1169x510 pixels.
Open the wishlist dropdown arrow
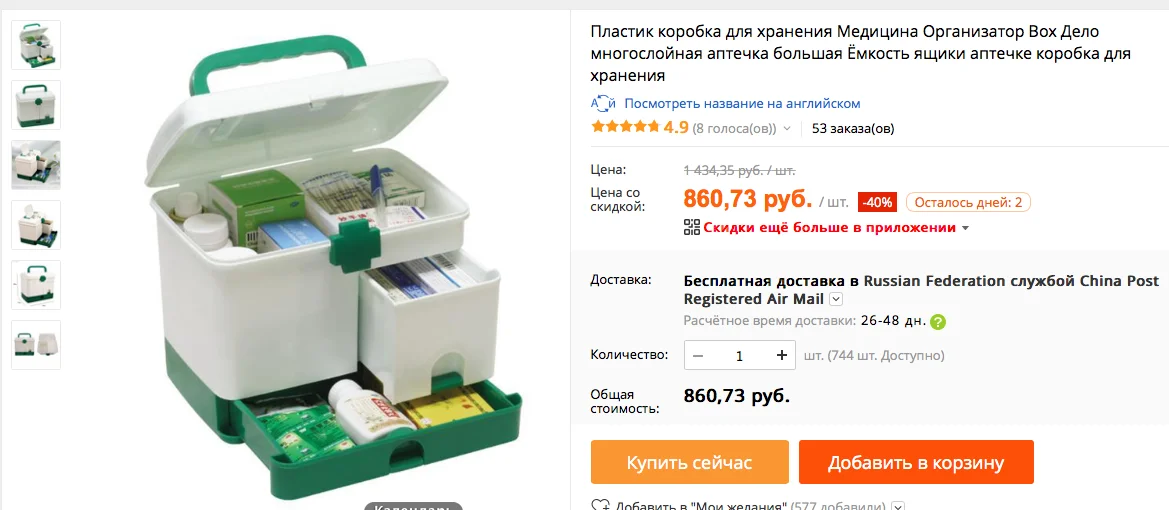pos(898,506)
